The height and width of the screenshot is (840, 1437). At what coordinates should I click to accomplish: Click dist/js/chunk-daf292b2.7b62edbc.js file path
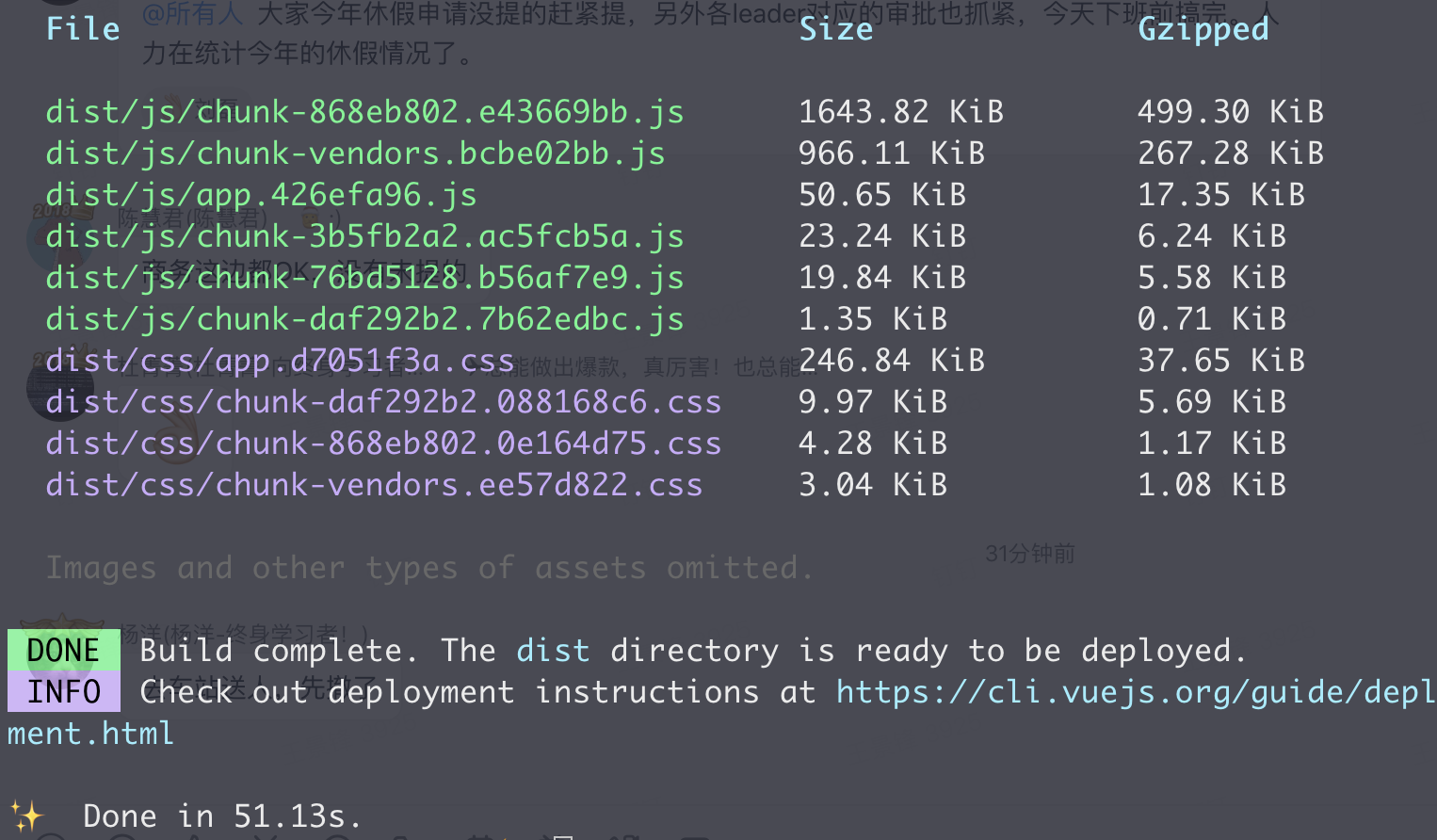pyautogui.click(x=364, y=319)
